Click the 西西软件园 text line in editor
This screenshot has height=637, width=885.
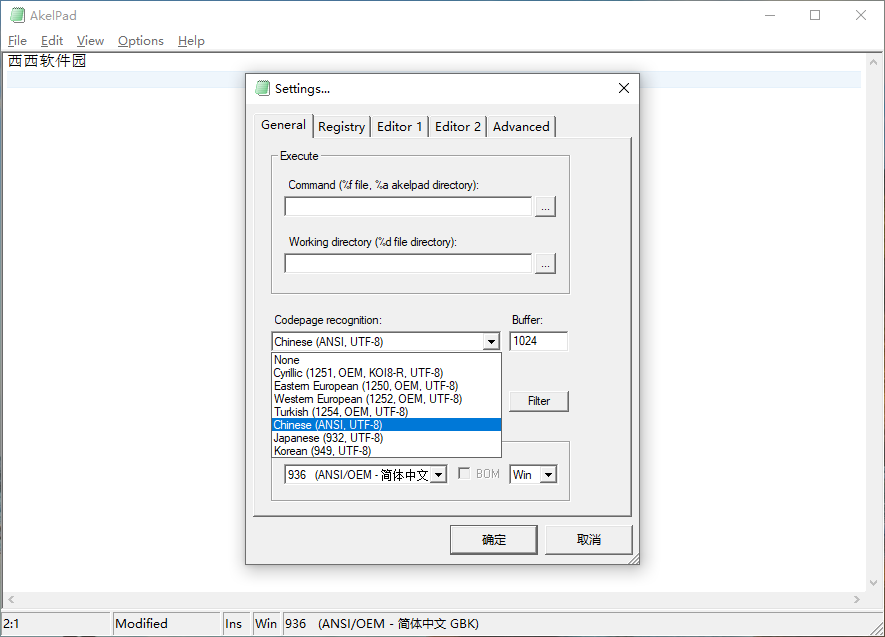pos(47,61)
